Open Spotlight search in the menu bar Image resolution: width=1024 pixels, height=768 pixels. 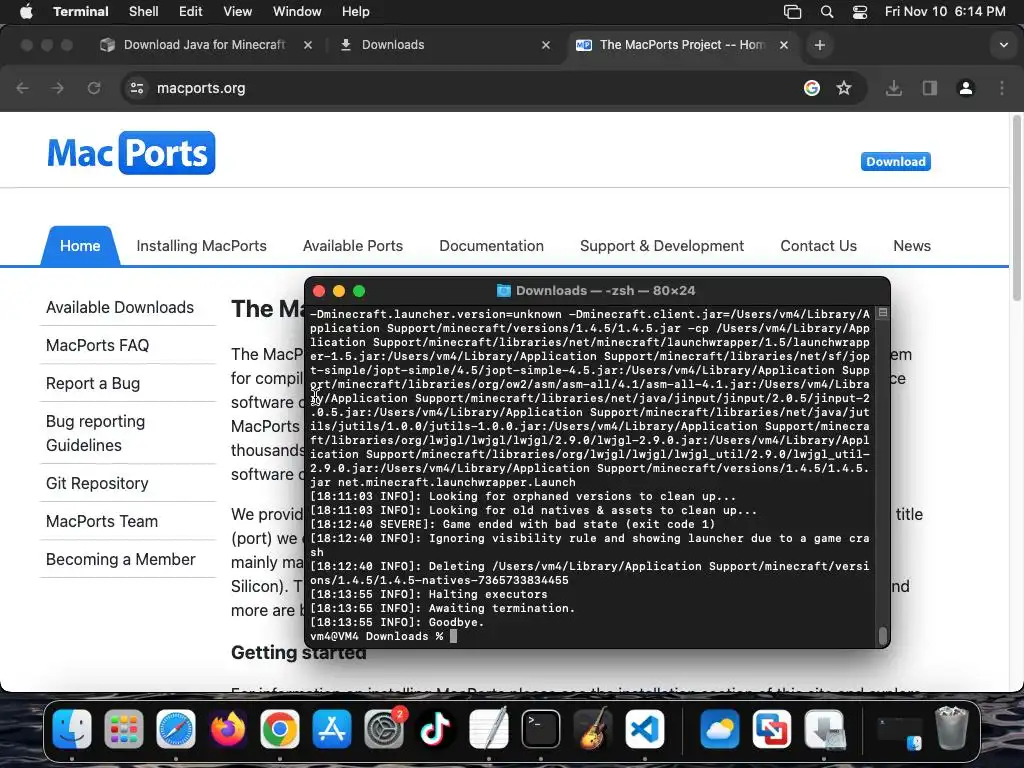pos(827,11)
